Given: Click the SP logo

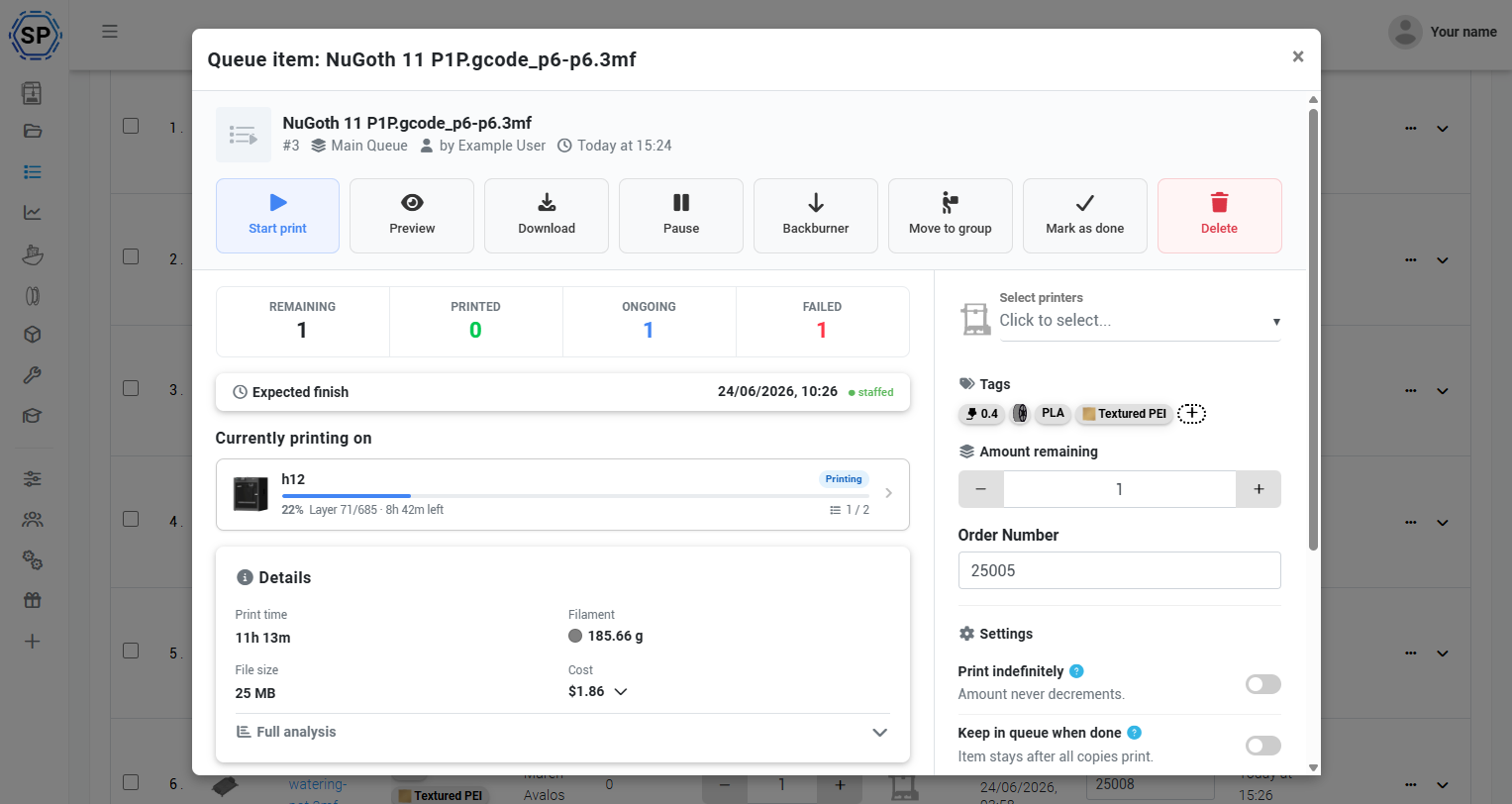Looking at the screenshot, I should pos(36,36).
